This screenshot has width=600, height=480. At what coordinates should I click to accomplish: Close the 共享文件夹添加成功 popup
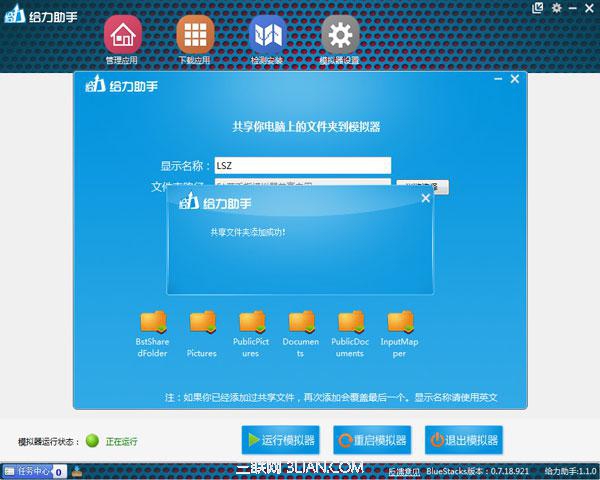[426, 198]
